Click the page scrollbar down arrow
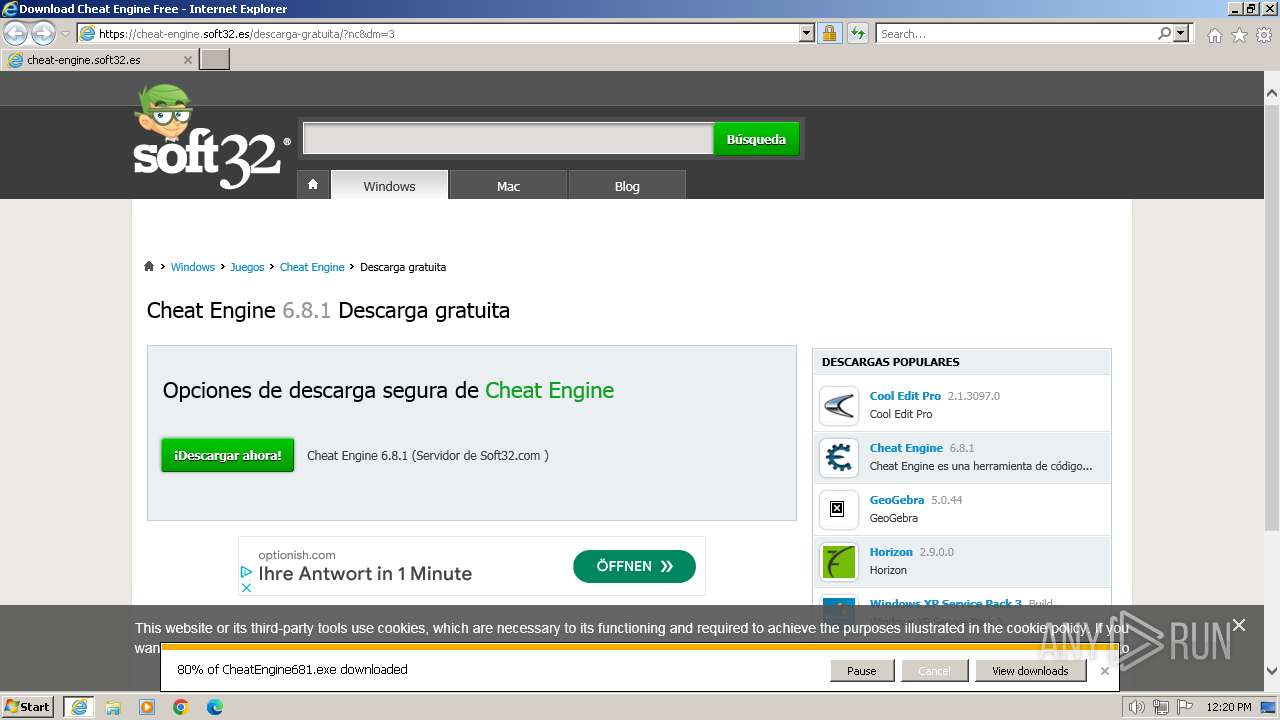 pyautogui.click(x=1271, y=671)
